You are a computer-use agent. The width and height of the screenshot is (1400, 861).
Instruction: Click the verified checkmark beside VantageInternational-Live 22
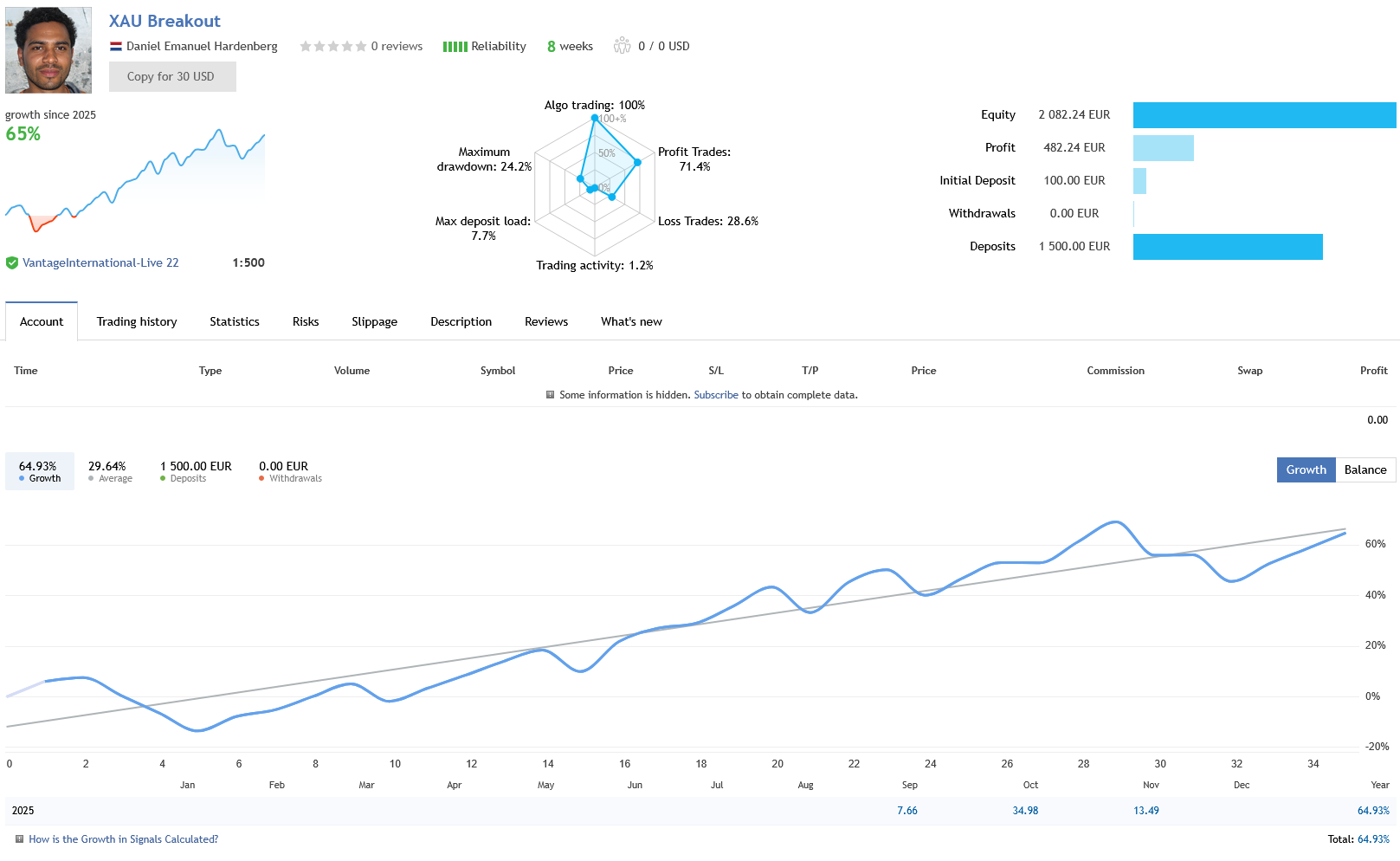(x=12, y=262)
